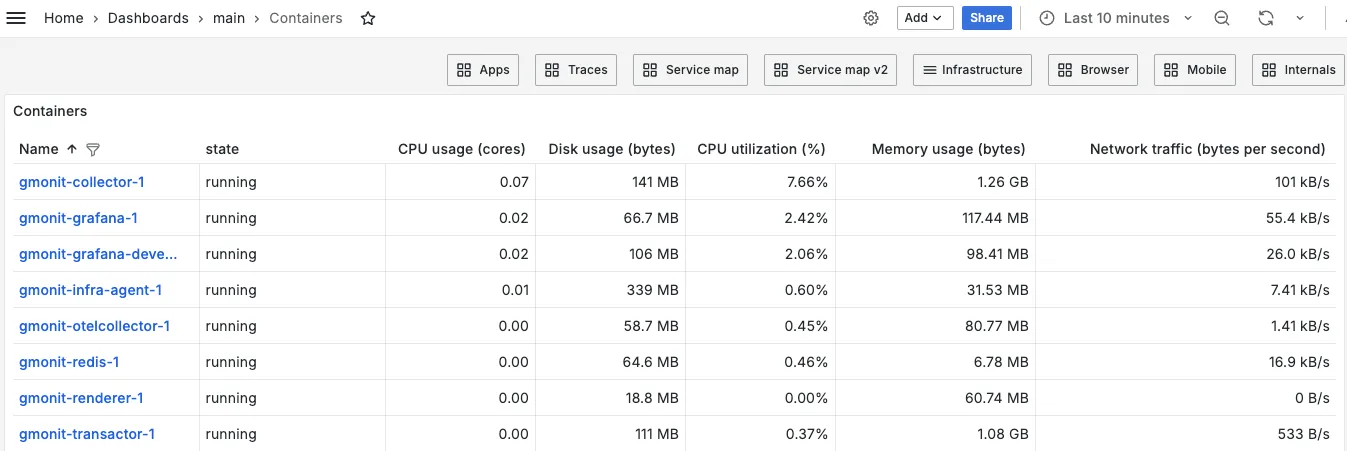Image resolution: width=1347 pixels, height=451 pixels.
Task: Open gmonit-transactor-1 container link
Action: 87,434
